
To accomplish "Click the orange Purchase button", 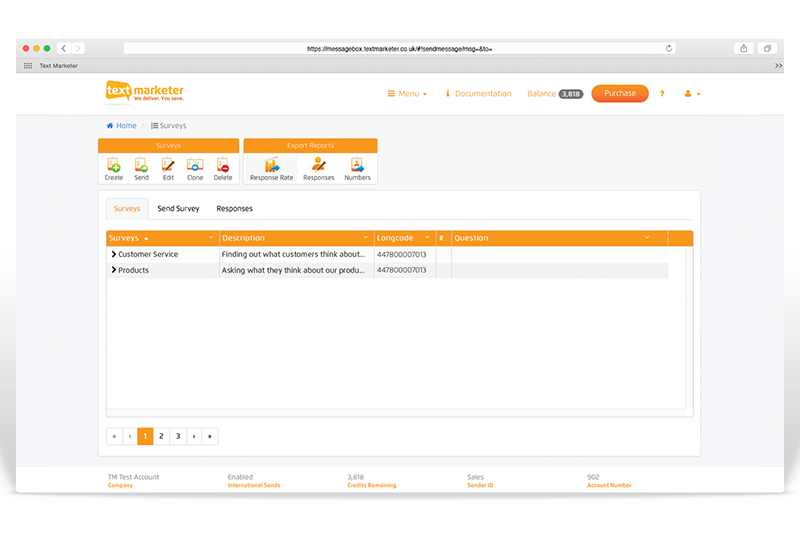I will click(x=620, y=93).
